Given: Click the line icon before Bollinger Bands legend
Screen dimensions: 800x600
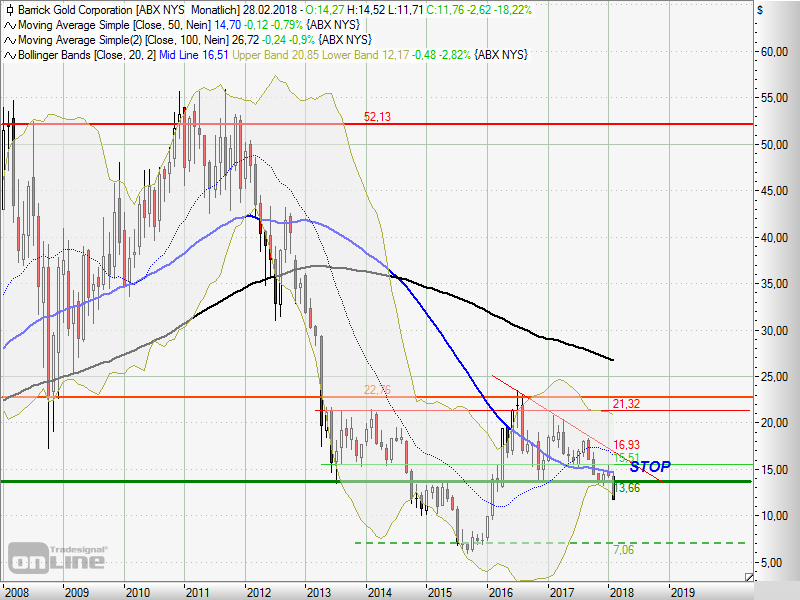Looking at the screenshot, I should coord(10,55).
